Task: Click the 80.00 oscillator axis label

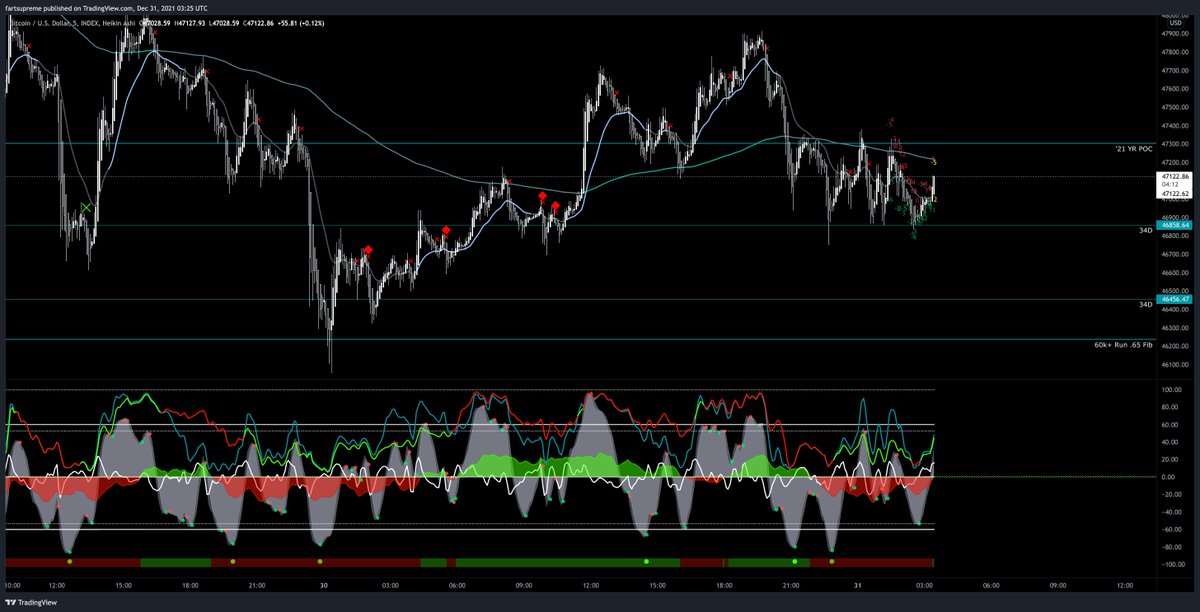Action: [x=1171, y=407]
